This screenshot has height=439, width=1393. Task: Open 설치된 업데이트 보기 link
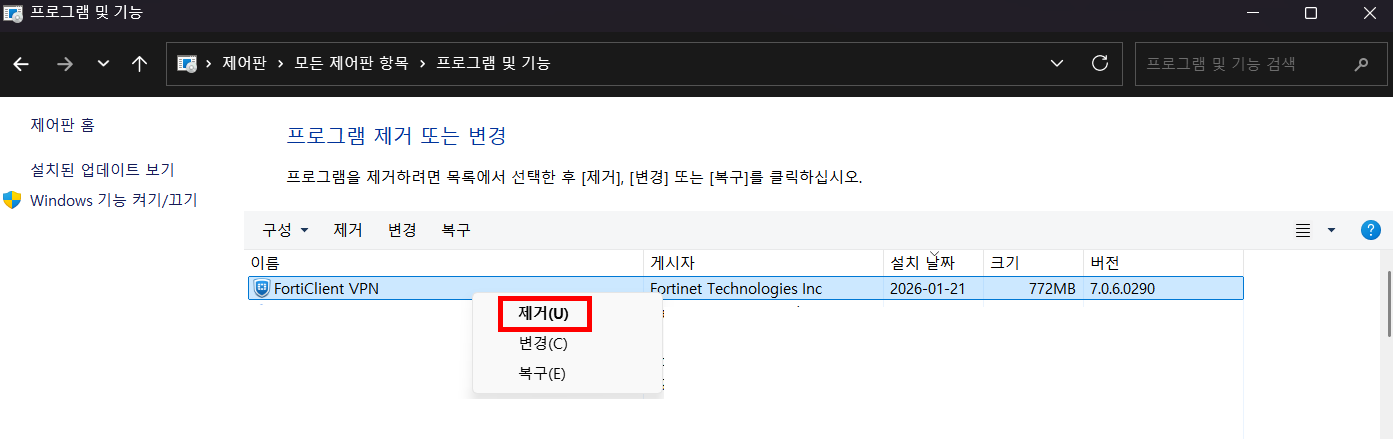pos(103,169)
